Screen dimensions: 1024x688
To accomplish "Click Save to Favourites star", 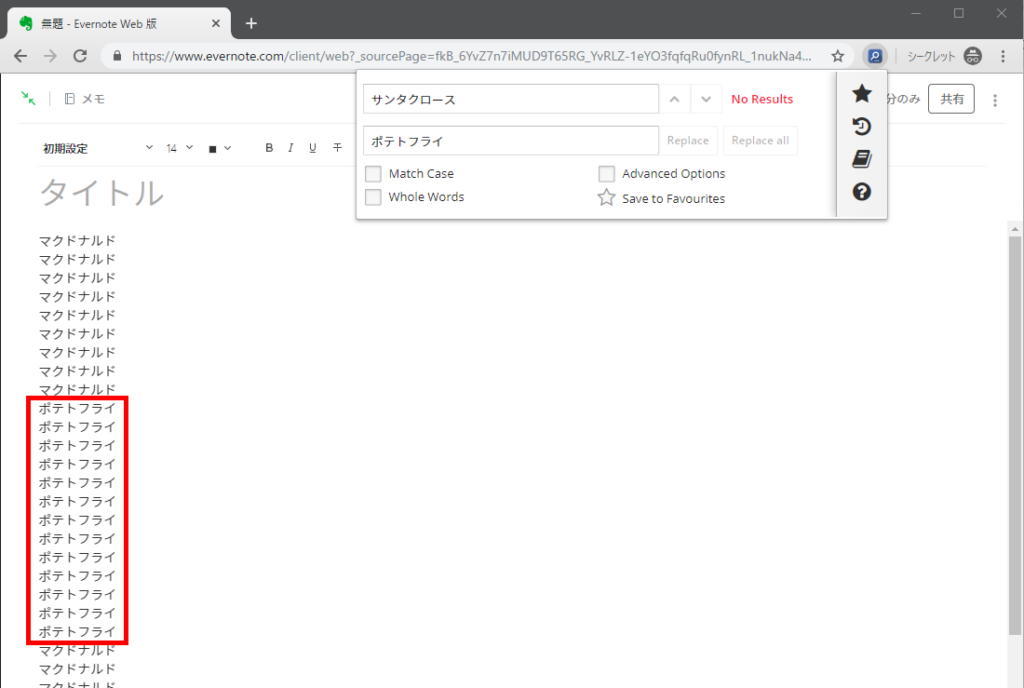I will (x=607, y=198).
